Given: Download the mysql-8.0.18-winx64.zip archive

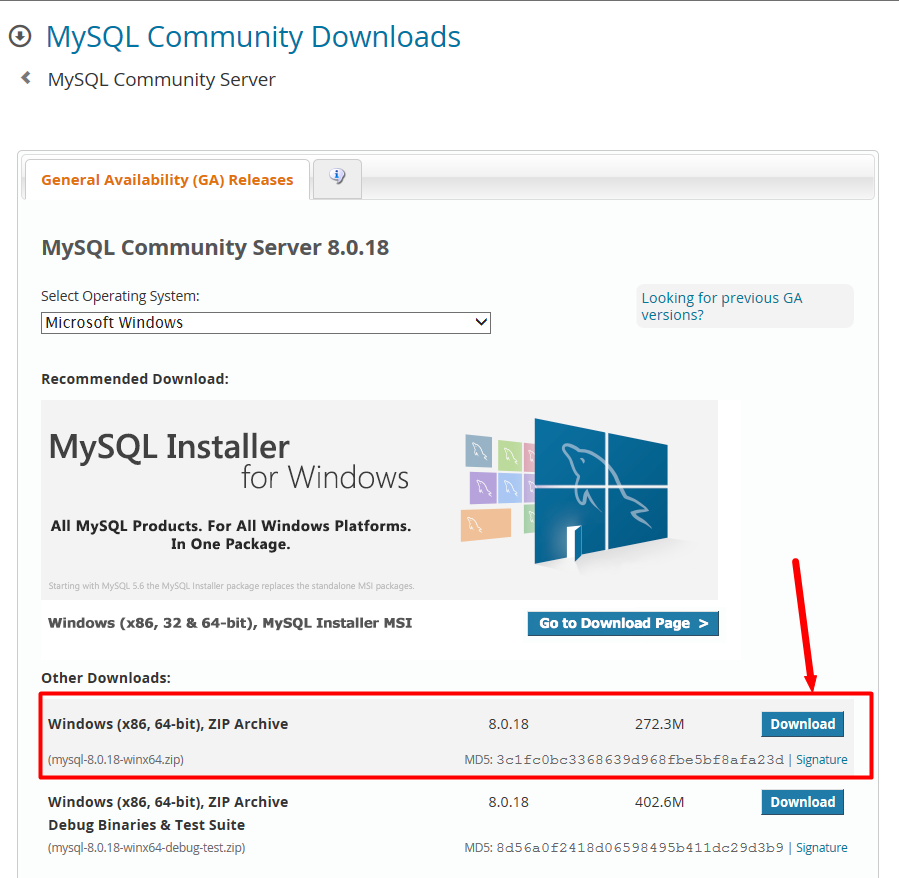Looking at the screenshot, I should tap(802, 723).
